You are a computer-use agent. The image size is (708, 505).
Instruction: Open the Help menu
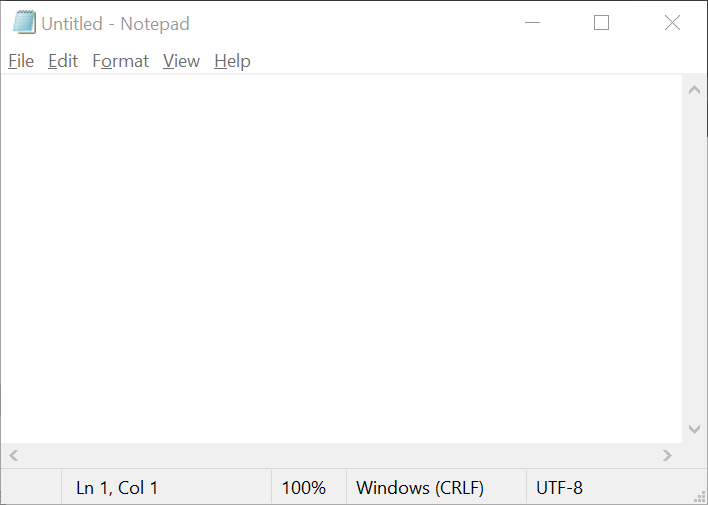(x=232, y=61)
